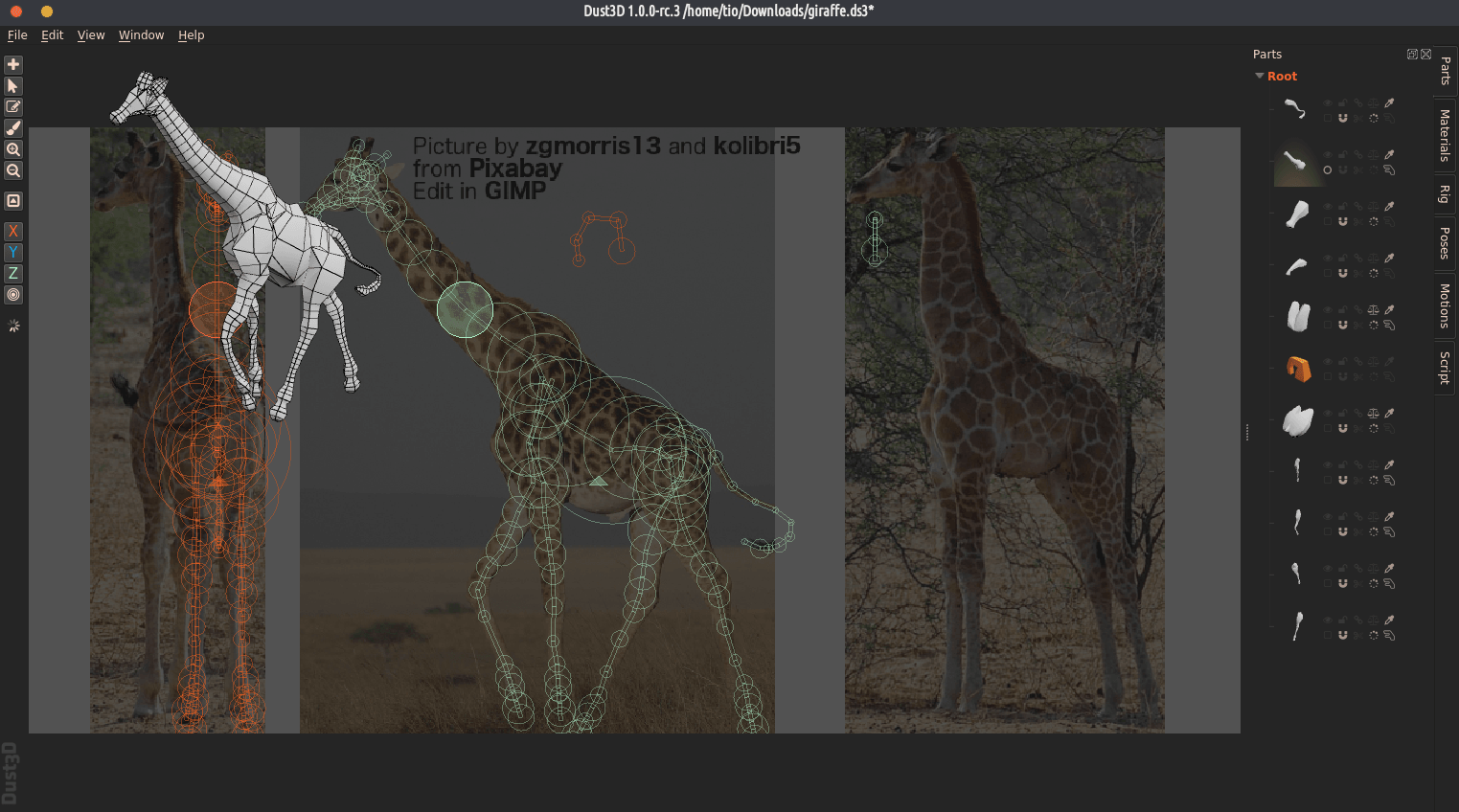
Task: Click dashed-circle icon of two-lobed part
Action: click(1374, 325)
